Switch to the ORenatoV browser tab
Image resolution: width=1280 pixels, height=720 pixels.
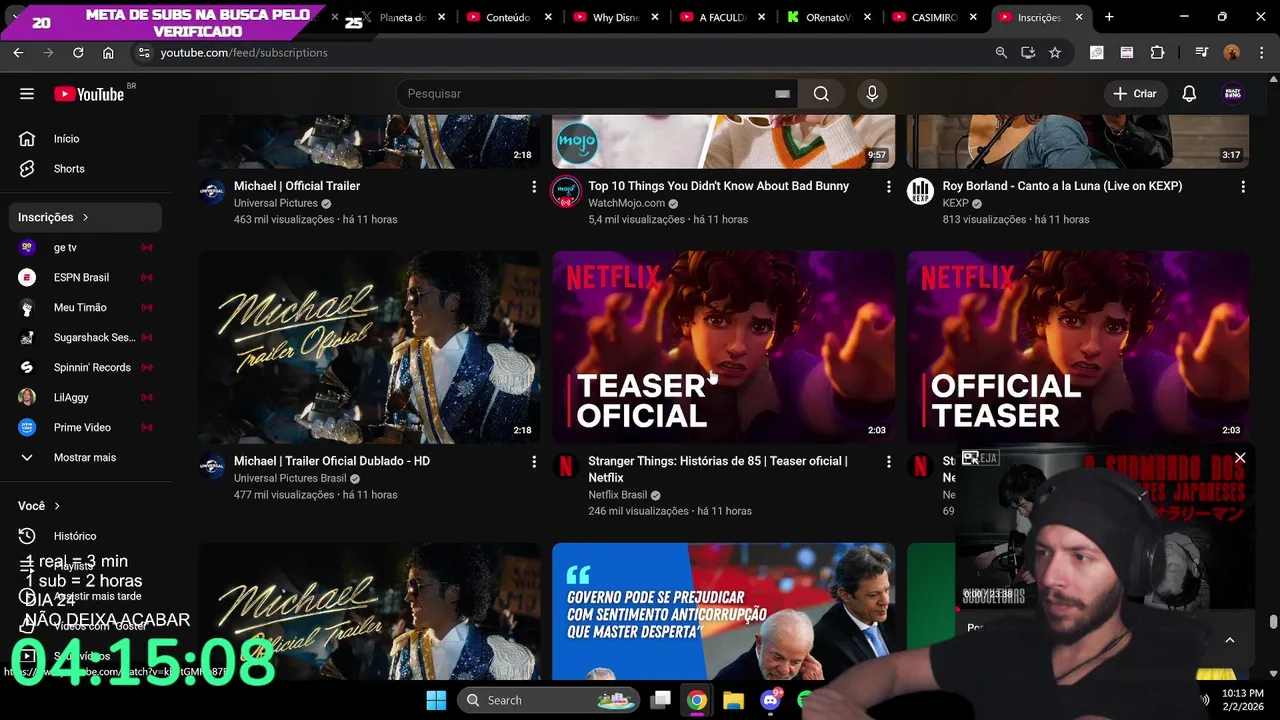pos(827,17)
